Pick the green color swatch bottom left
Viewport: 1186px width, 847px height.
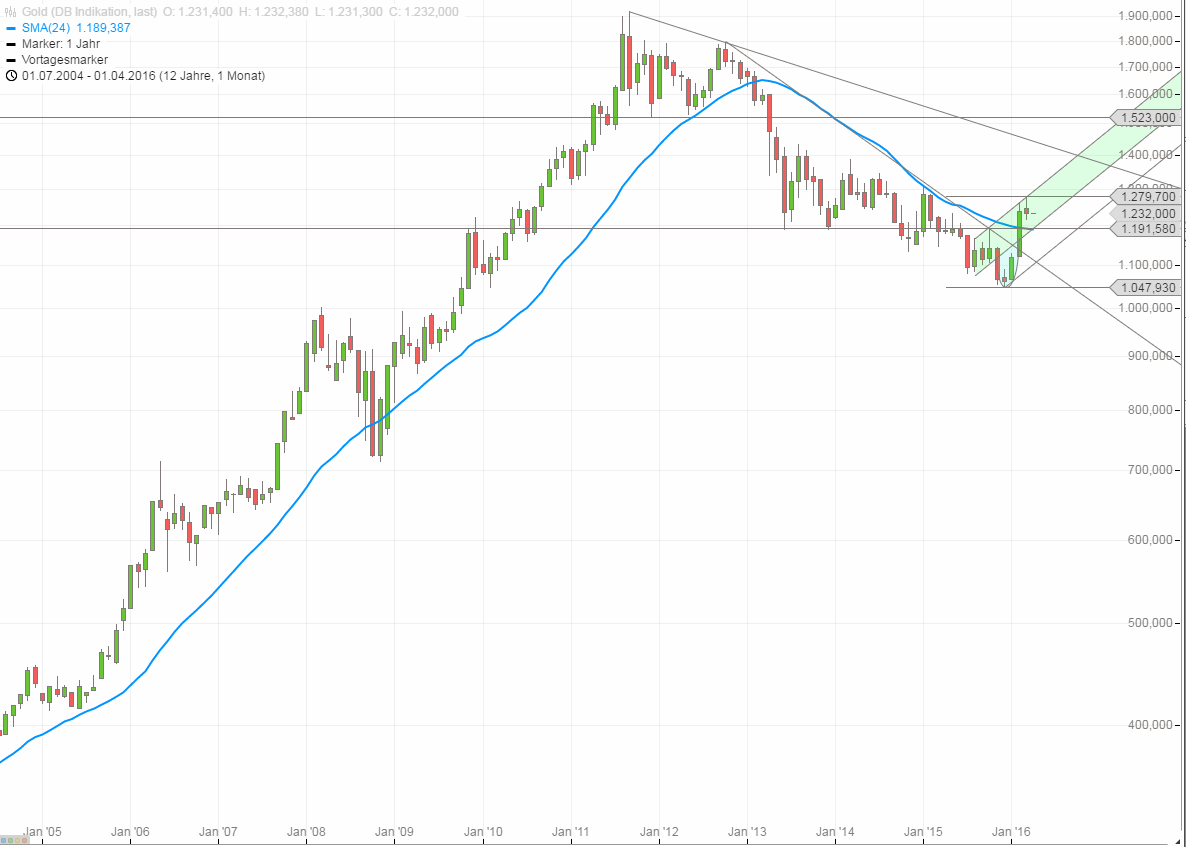tap(10, 840)
